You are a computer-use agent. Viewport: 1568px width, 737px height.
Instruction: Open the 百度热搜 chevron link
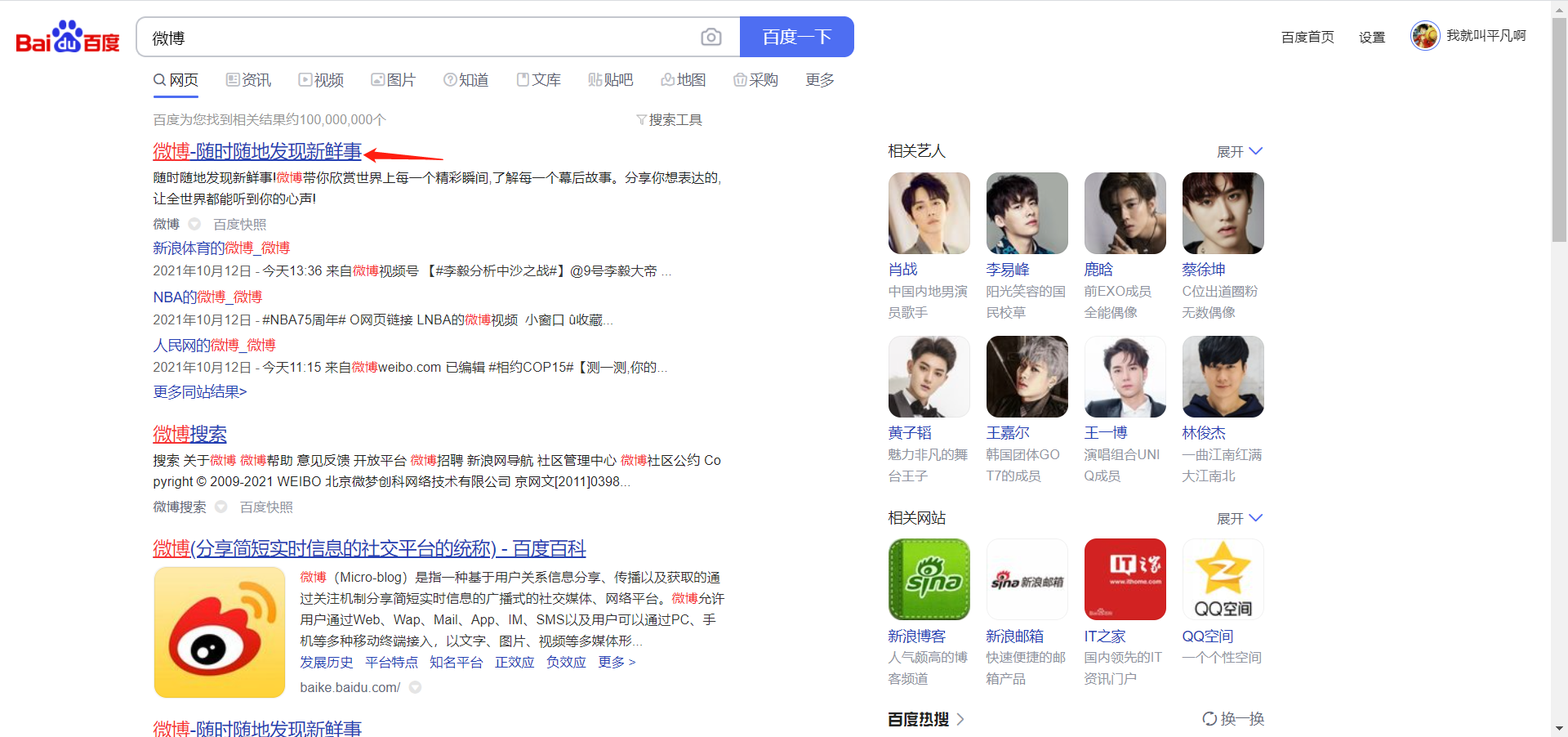(x=960, y=719)
